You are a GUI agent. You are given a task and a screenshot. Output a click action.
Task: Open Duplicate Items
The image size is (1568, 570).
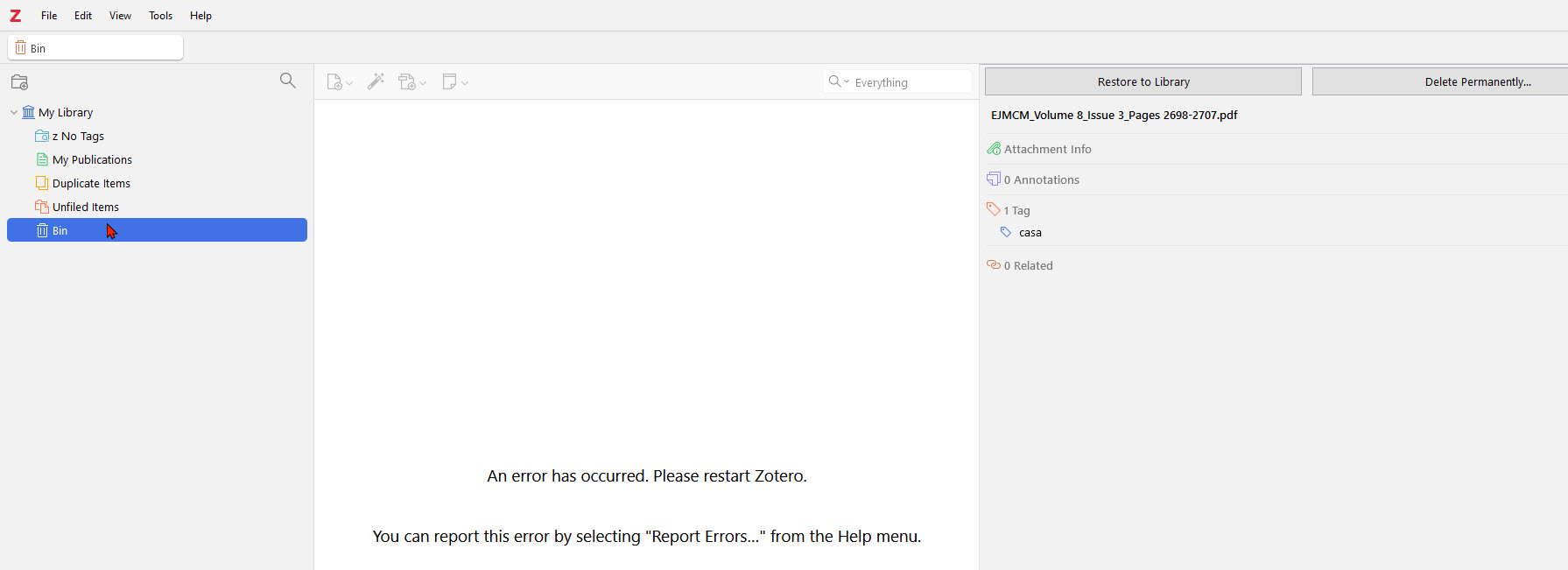click(91, 184)
